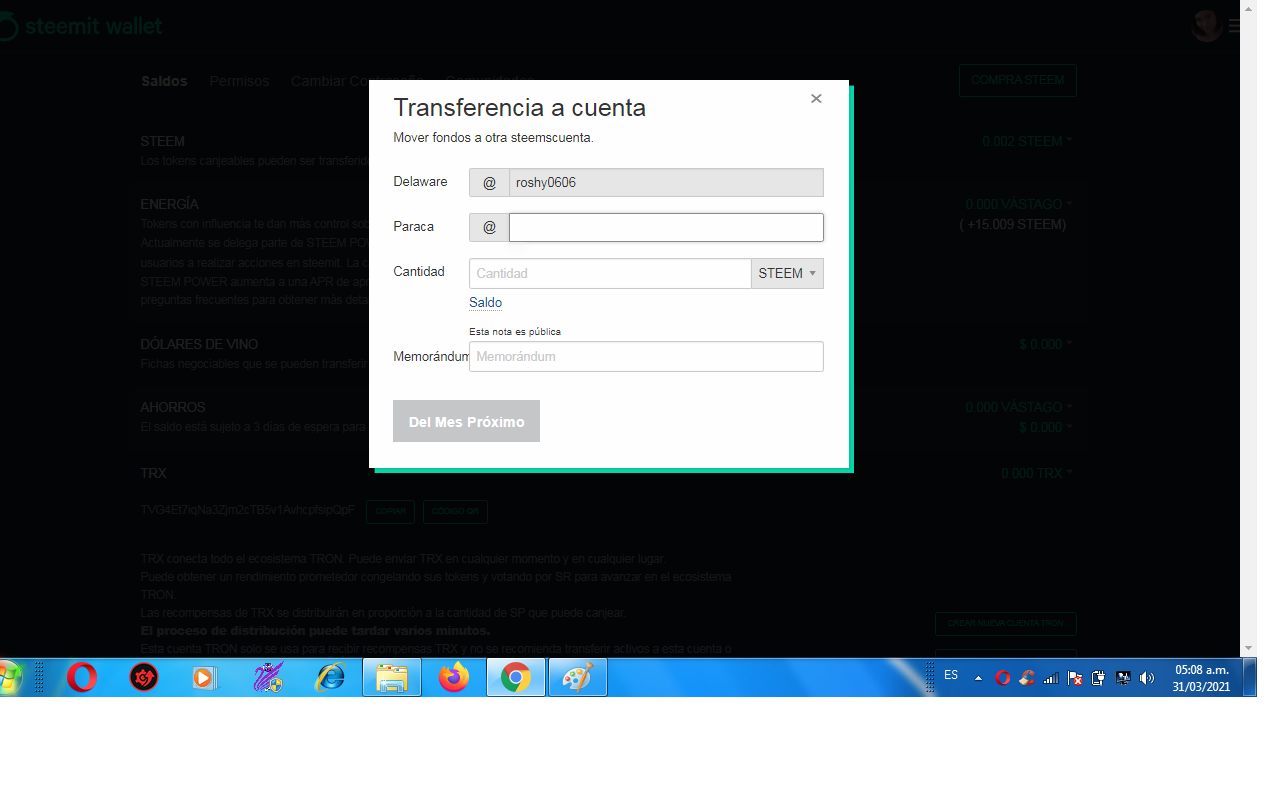Click the page scrollbar down arrow
This screenshot has height=800, width=1280.
pyautogui.click(x=1248, y=648)
